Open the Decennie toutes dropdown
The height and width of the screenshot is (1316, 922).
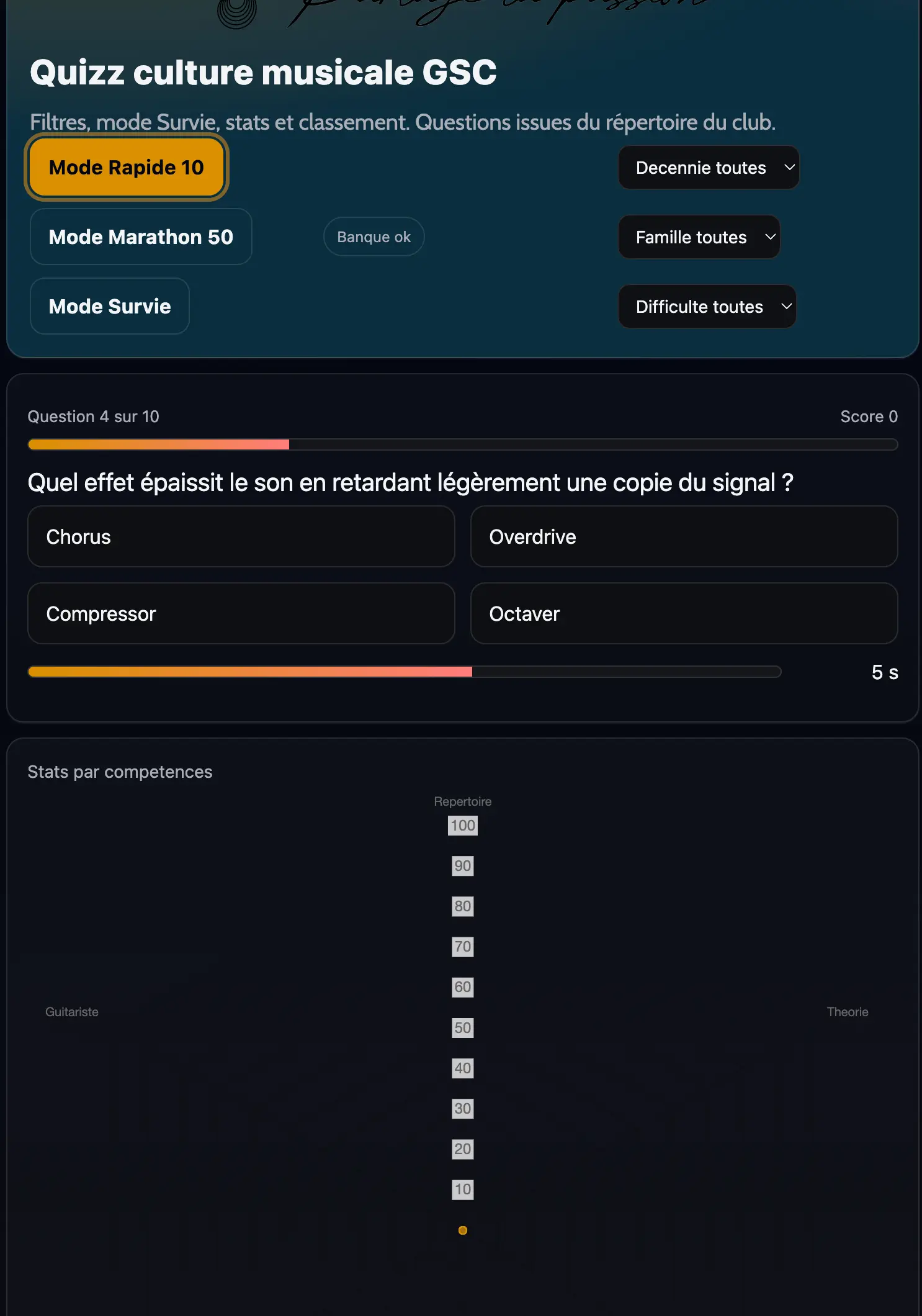point(708,168)
